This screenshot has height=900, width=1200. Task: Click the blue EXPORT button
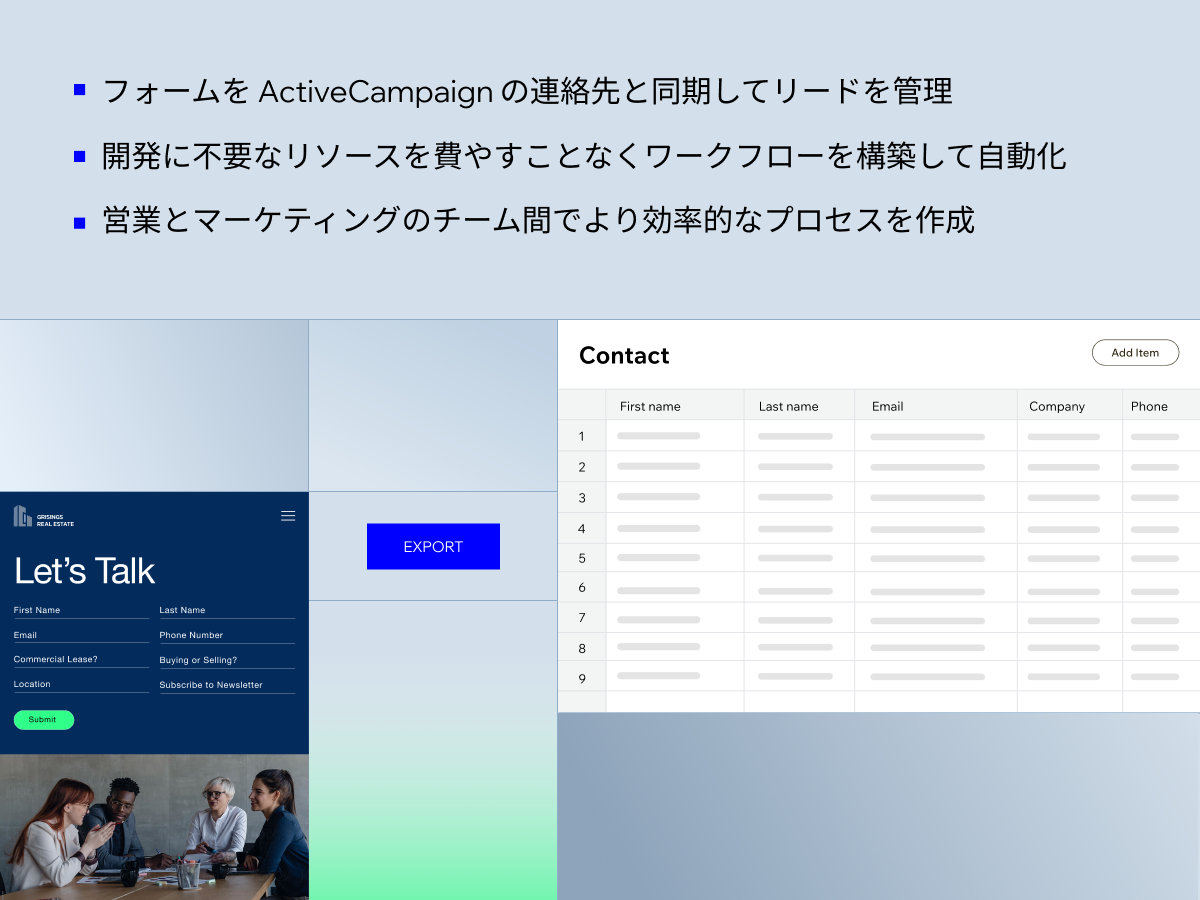click(433, 547)
